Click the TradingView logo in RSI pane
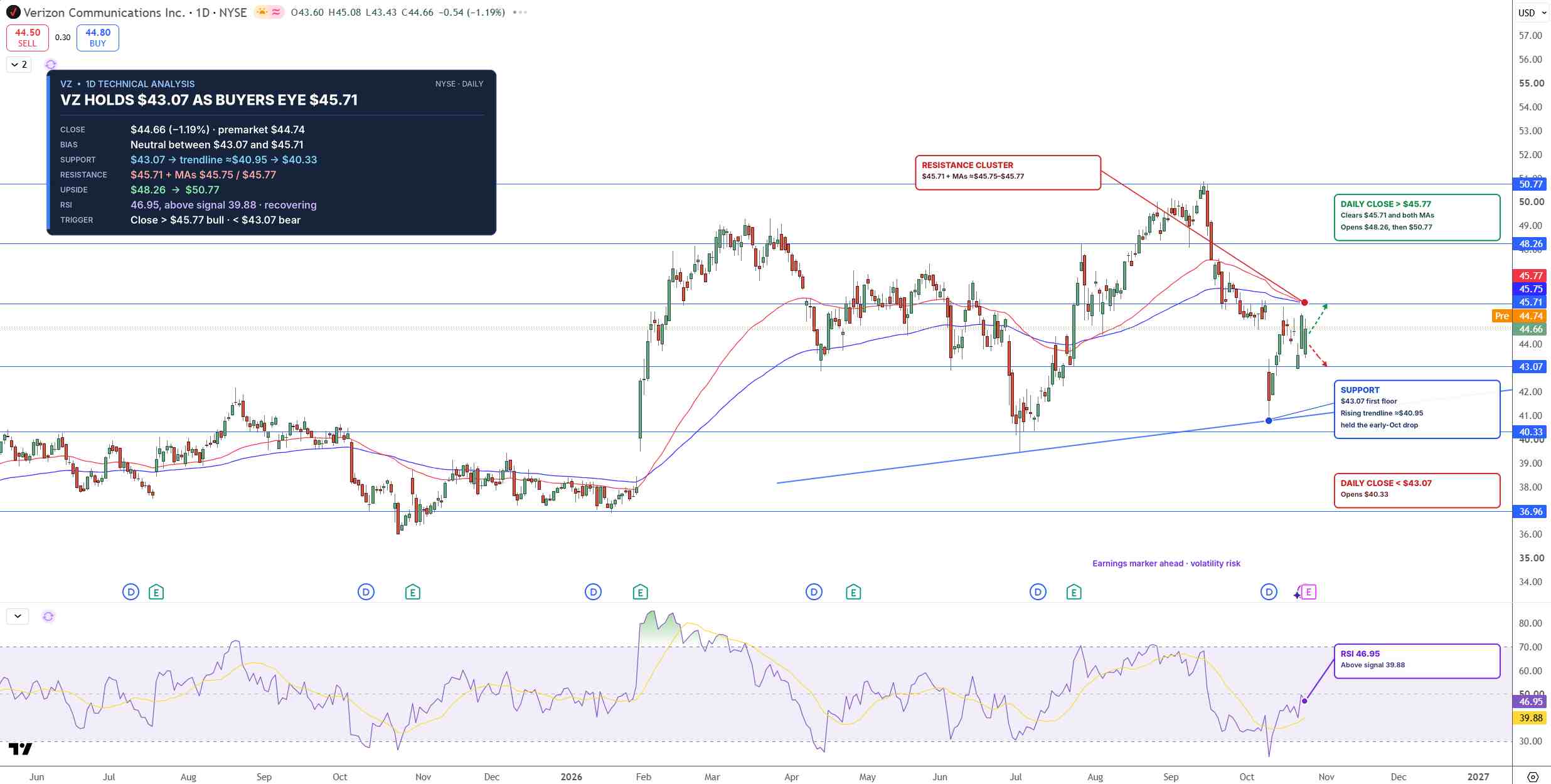Viewport: 1551px width, 784px height. [x=20, y=749]
